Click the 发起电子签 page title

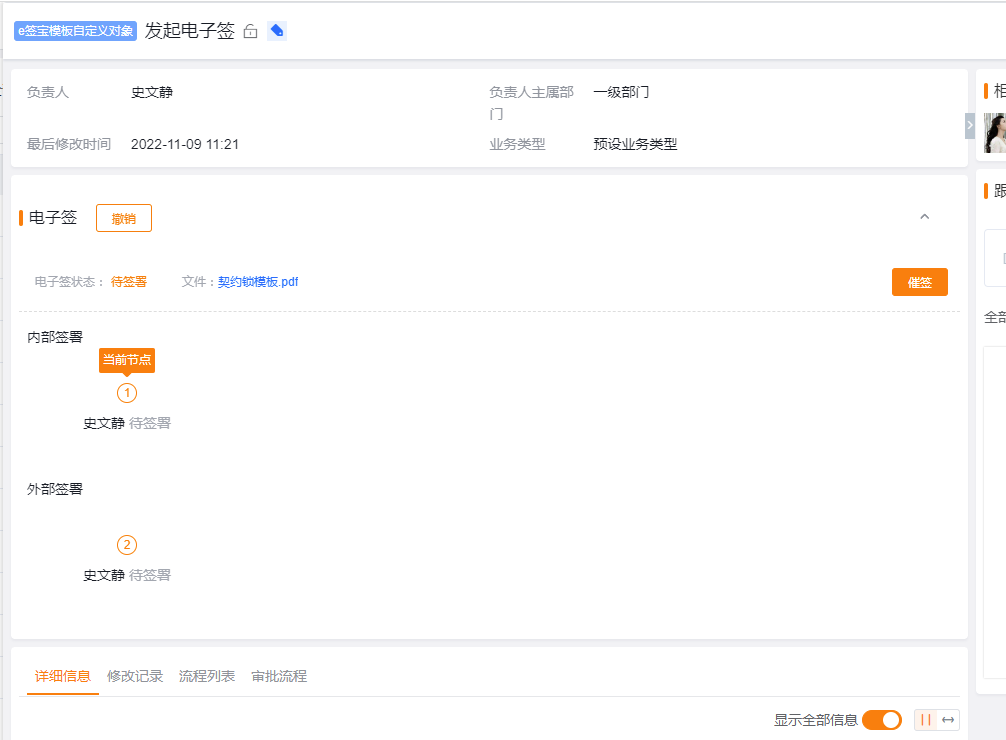tap(190, 31)
